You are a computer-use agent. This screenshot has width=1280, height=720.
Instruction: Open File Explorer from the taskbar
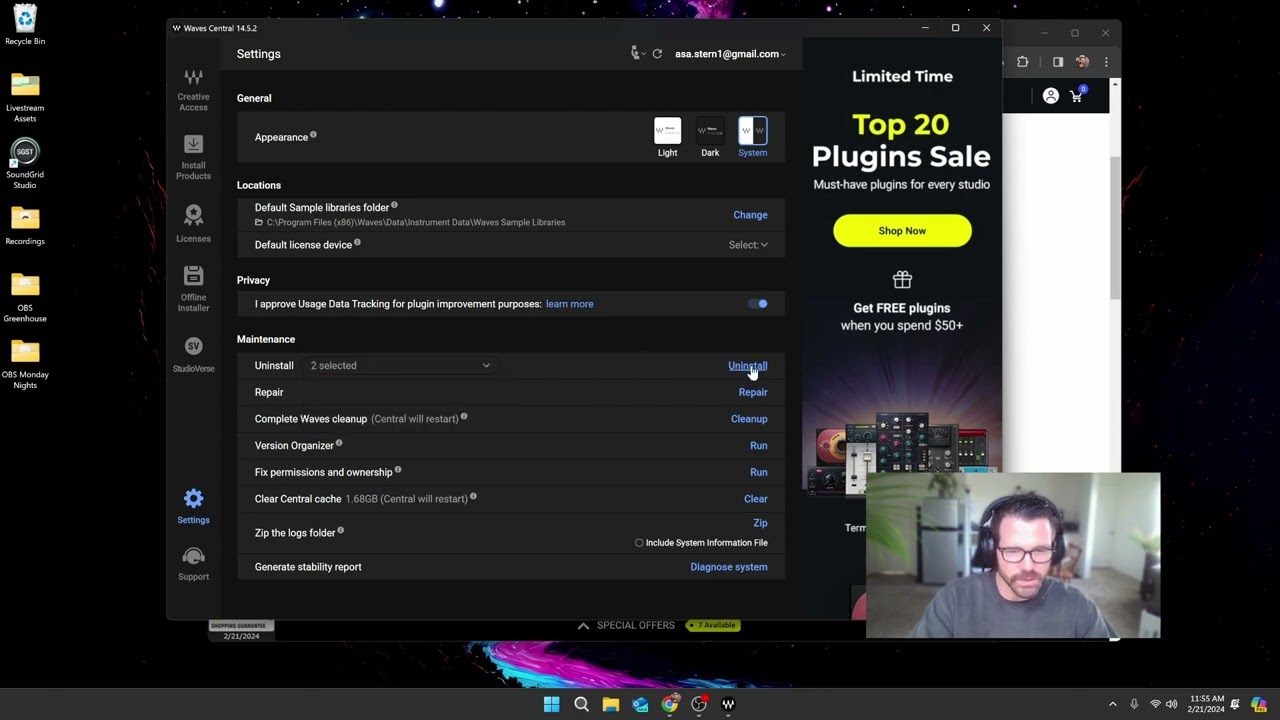(611, 704)
